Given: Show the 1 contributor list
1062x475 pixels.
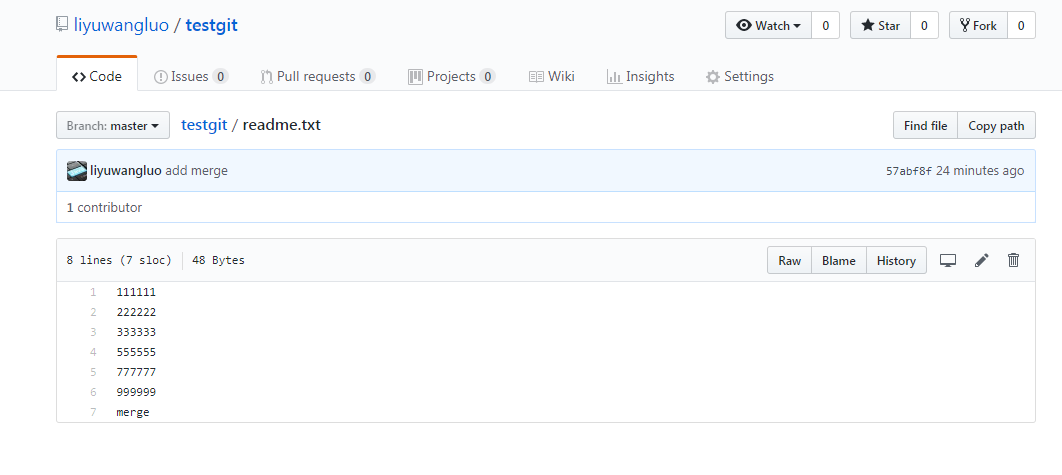Looking at the screenshot, I should (x=104, y=207).
